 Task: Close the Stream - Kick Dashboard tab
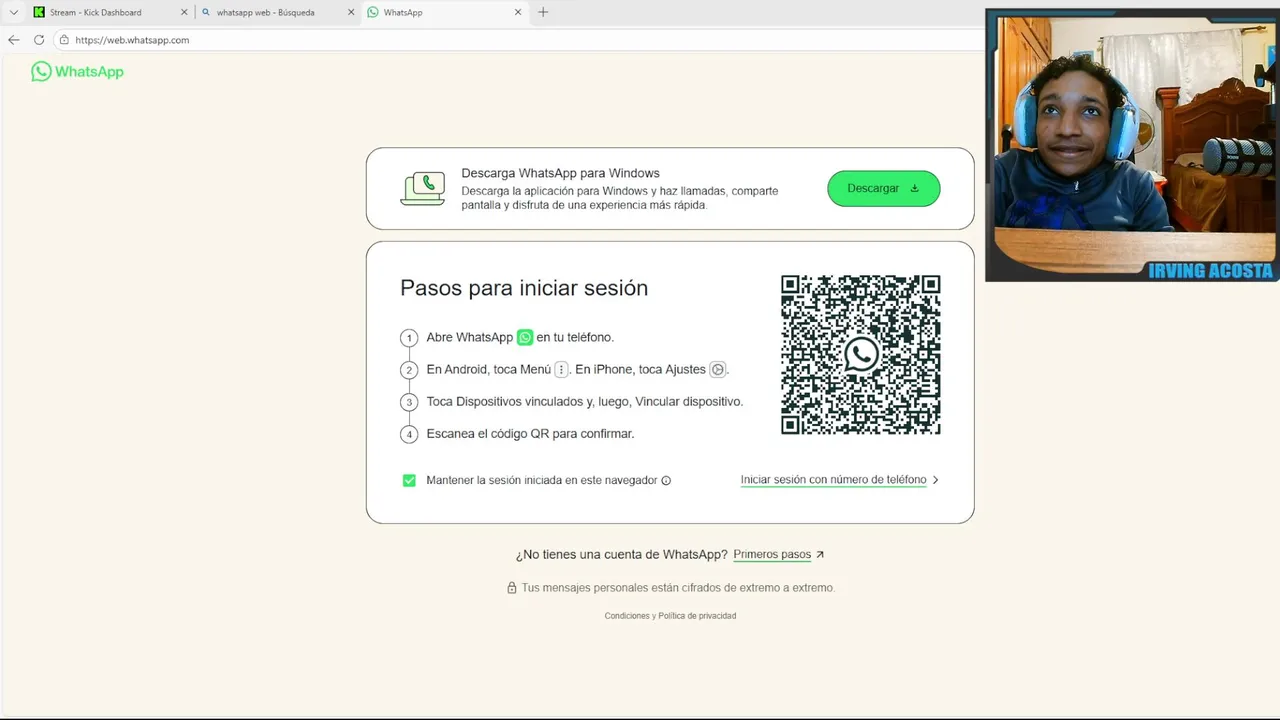184,12
